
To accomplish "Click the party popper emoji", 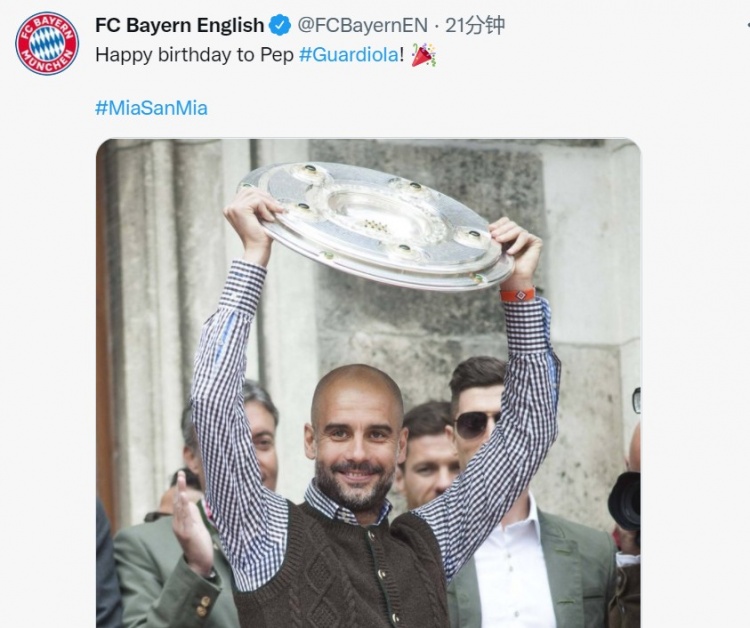I will [x=423, y=55].
